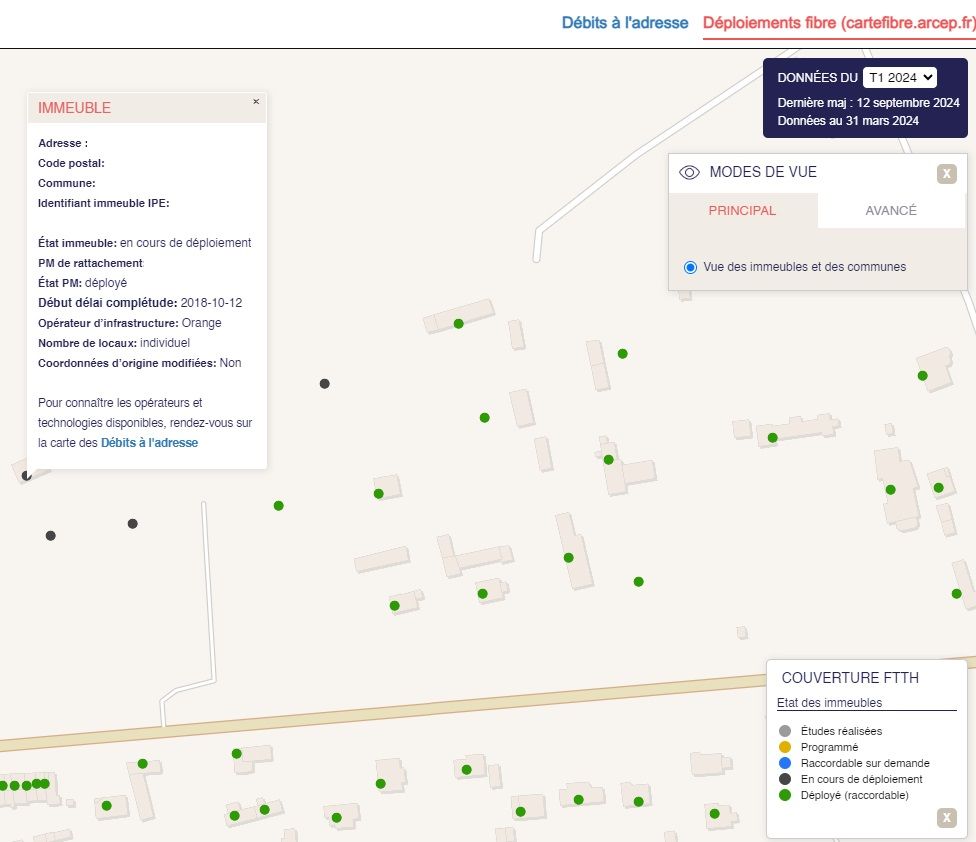Click the Etat des immeubles legend heading

pyautogui.click(x=829, y=703)
